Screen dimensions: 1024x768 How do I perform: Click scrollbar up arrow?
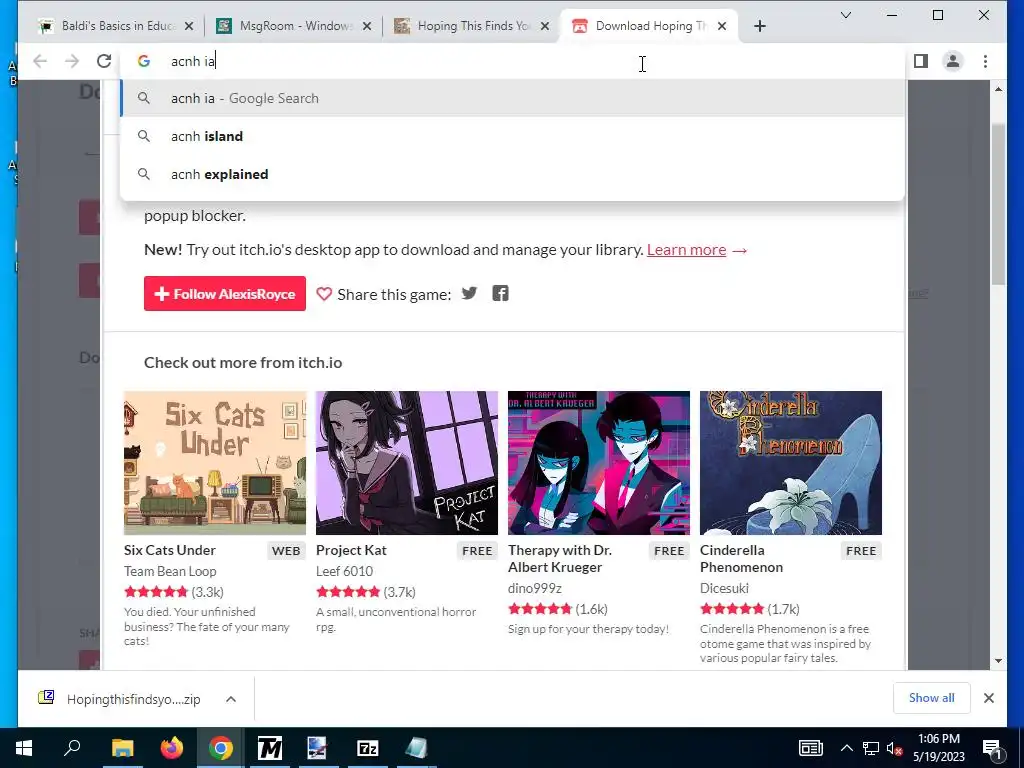(x=998, y=89)
